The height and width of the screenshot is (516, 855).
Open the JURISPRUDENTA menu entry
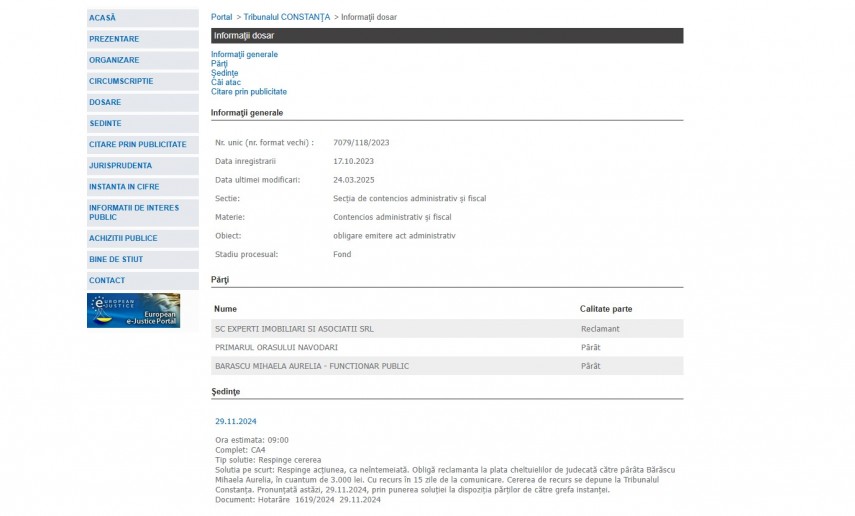click(x=120, y=165)
